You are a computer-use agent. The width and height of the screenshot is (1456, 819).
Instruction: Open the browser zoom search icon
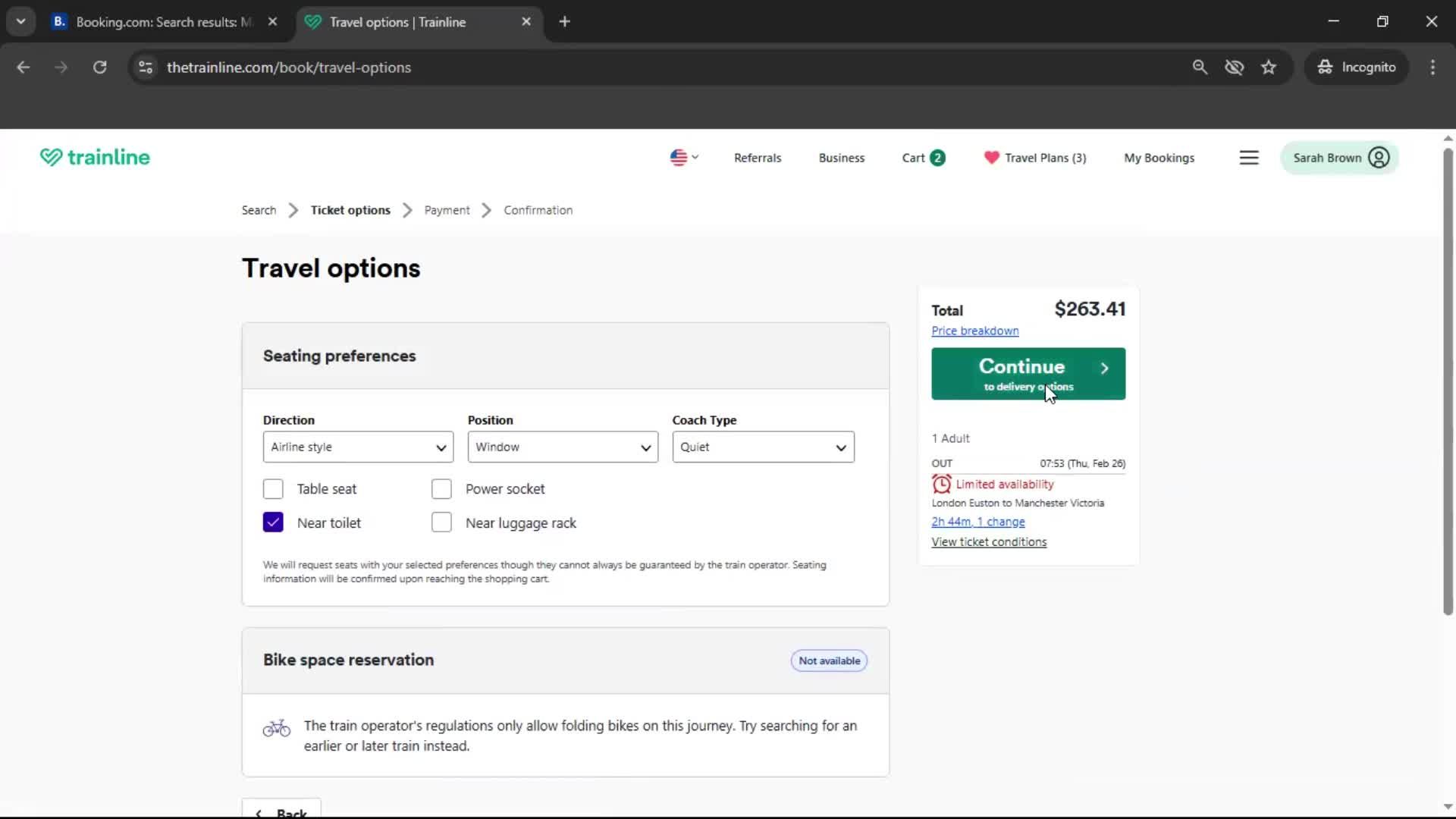[1200, 67]
